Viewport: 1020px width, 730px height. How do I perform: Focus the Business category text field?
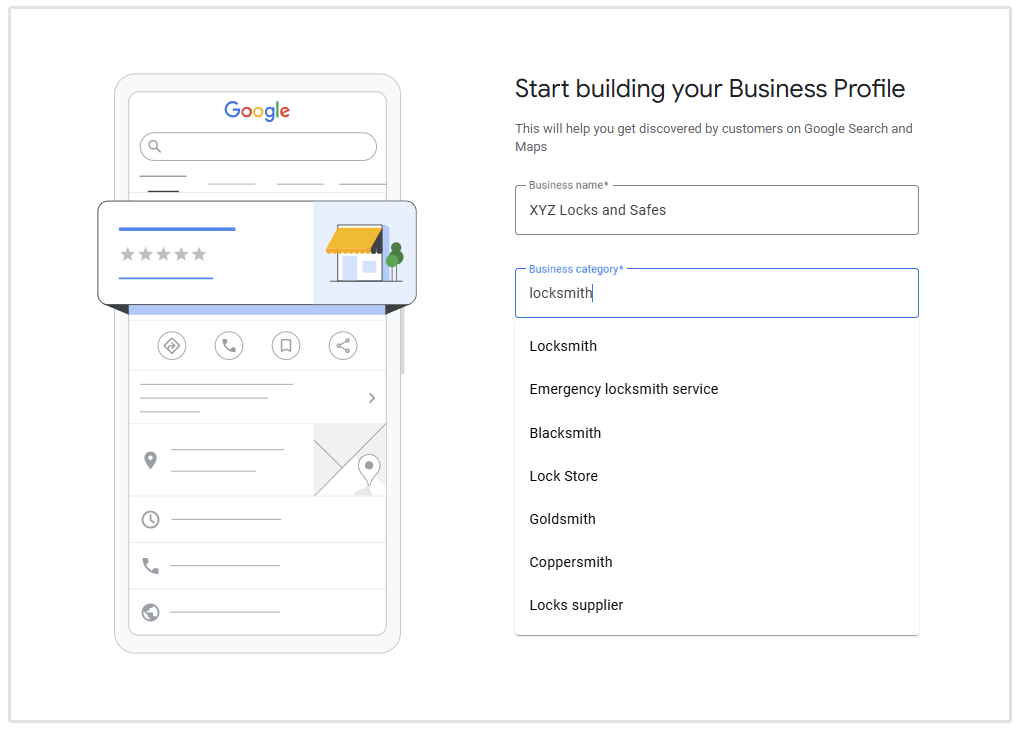click(x=716, y=293)
